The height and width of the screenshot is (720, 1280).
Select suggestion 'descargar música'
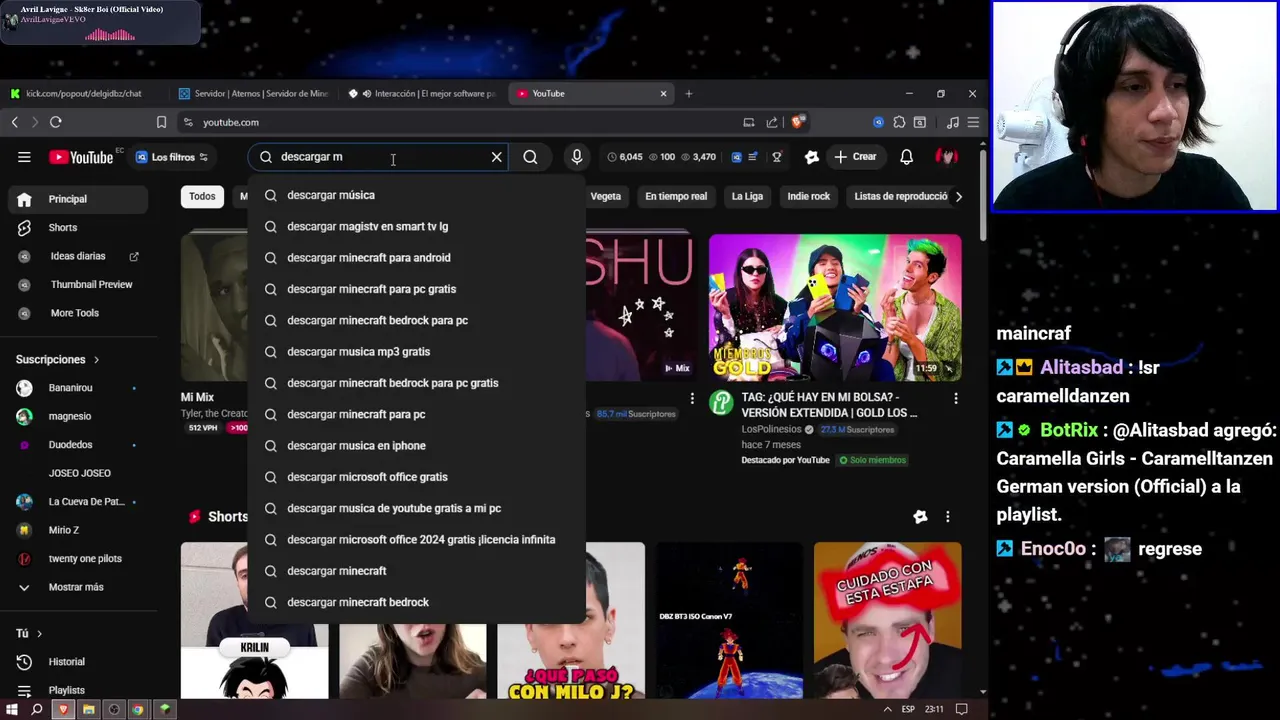(x=416, y=195)
